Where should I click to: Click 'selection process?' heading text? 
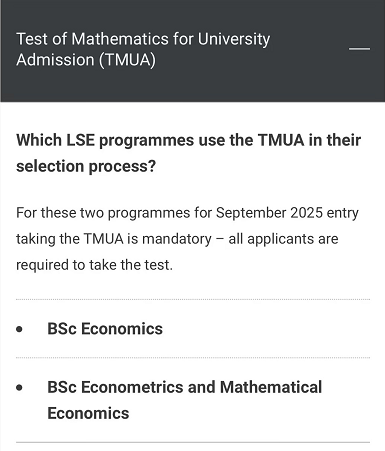coord(86,166)
